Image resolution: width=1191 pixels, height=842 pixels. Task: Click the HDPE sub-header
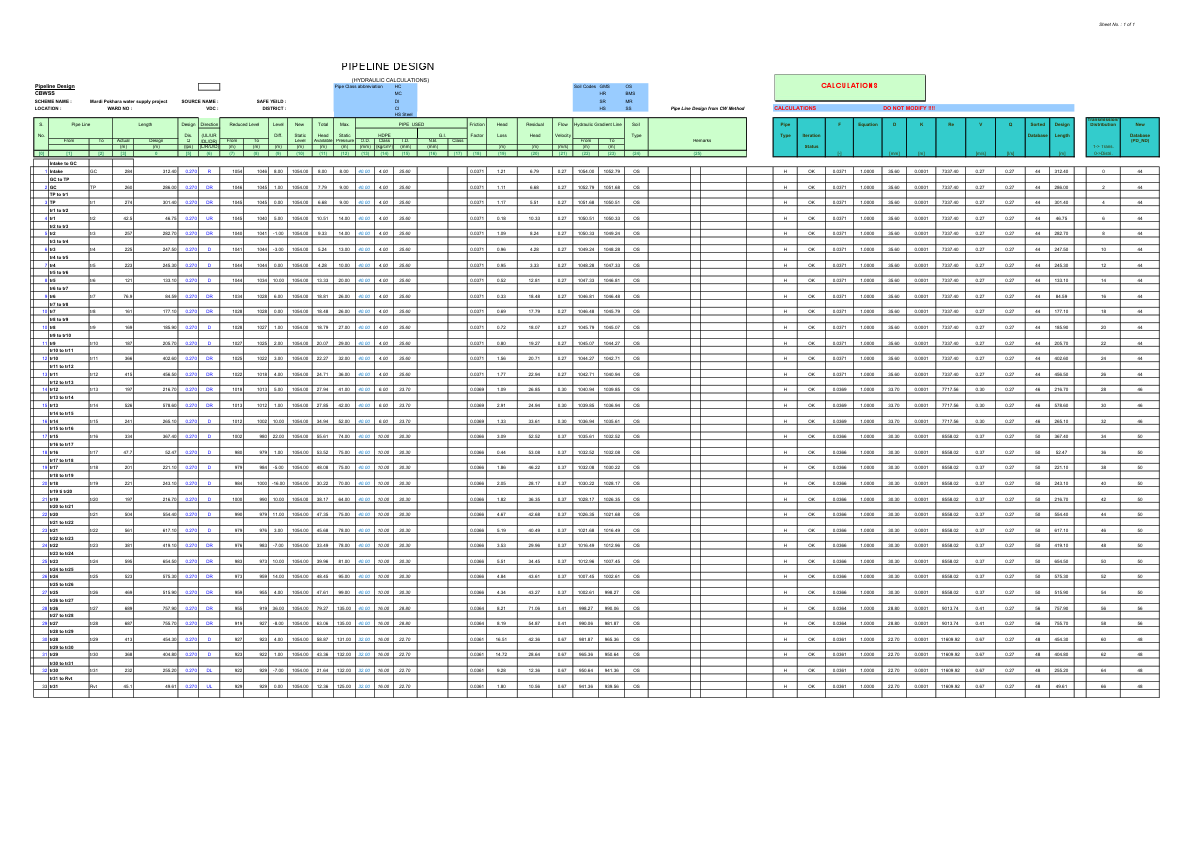click(x=385, y=135)
